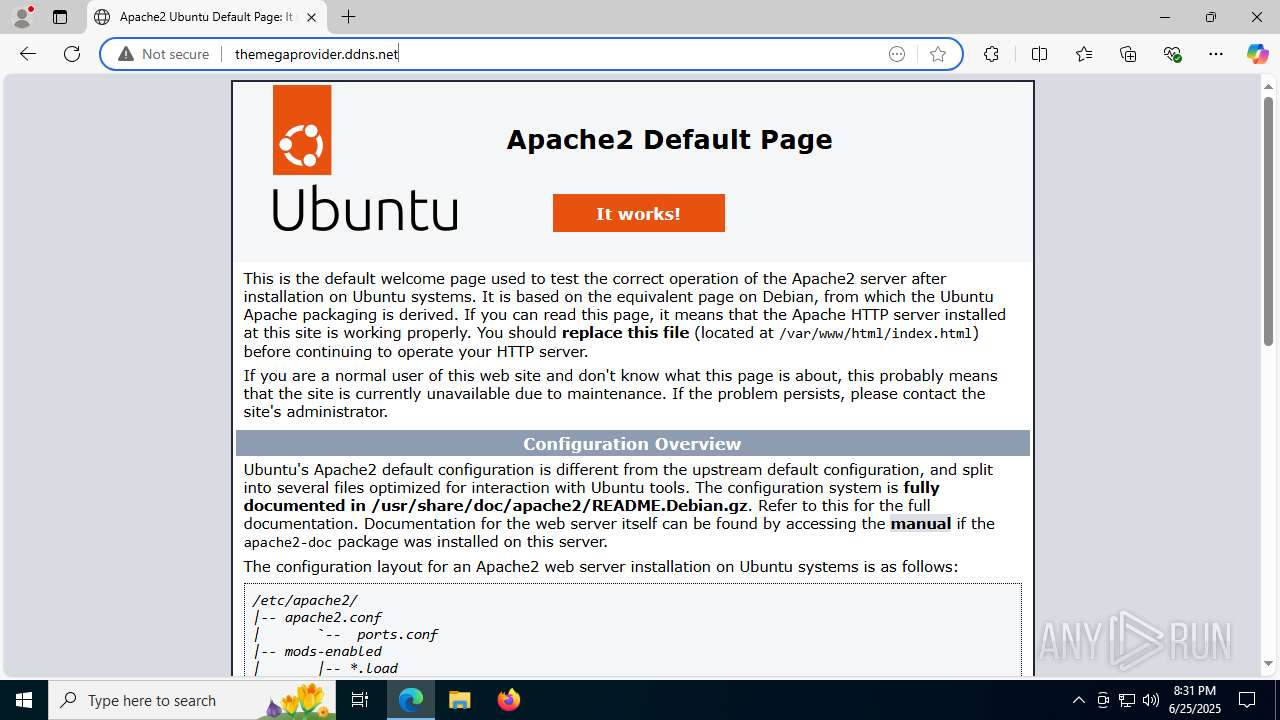1280x720 pixels.
Task: Open Settings and more menu
Action: (1216, 54)
